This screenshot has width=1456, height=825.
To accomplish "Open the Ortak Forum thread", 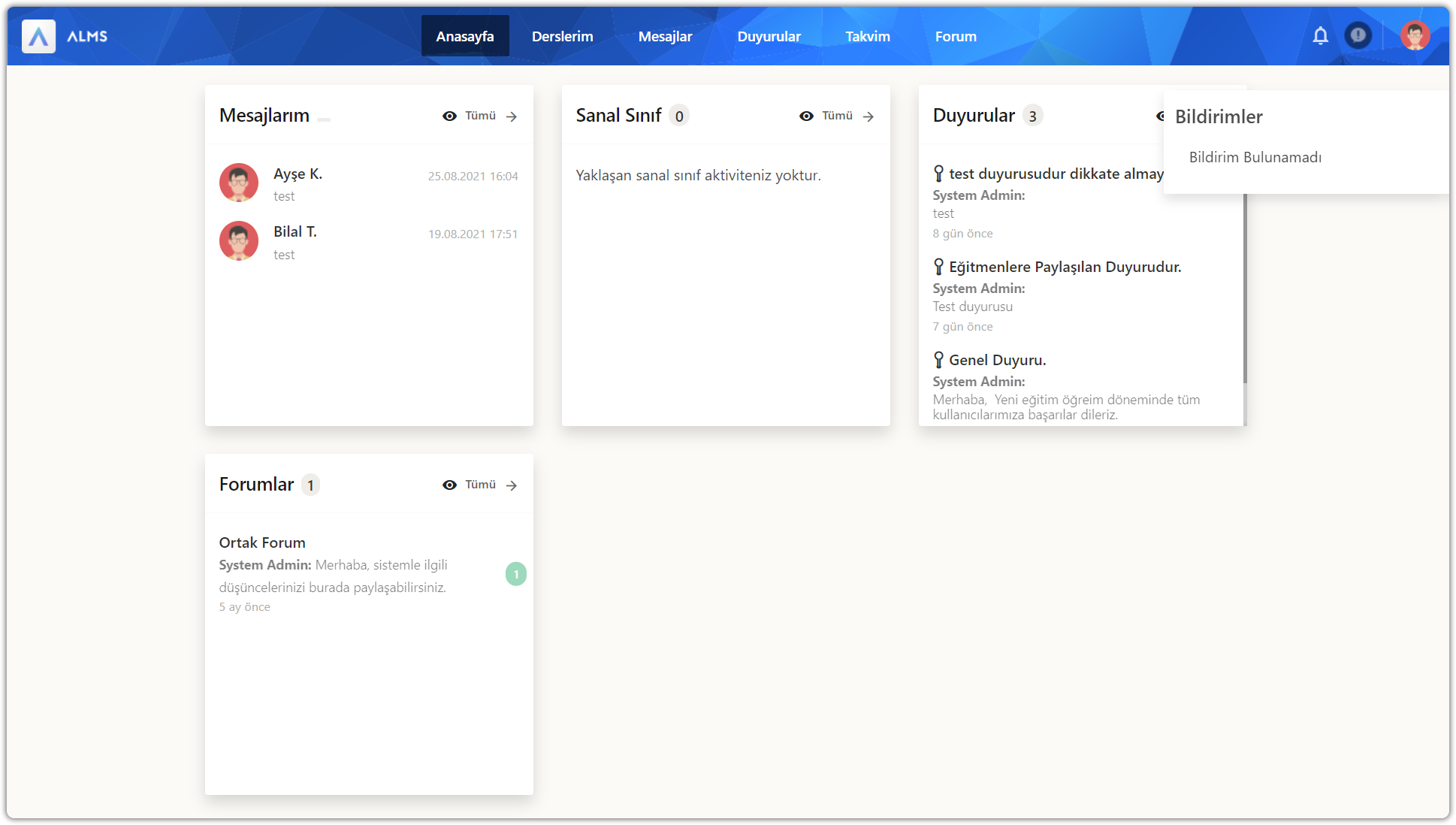I will click(x=262, y=542).
